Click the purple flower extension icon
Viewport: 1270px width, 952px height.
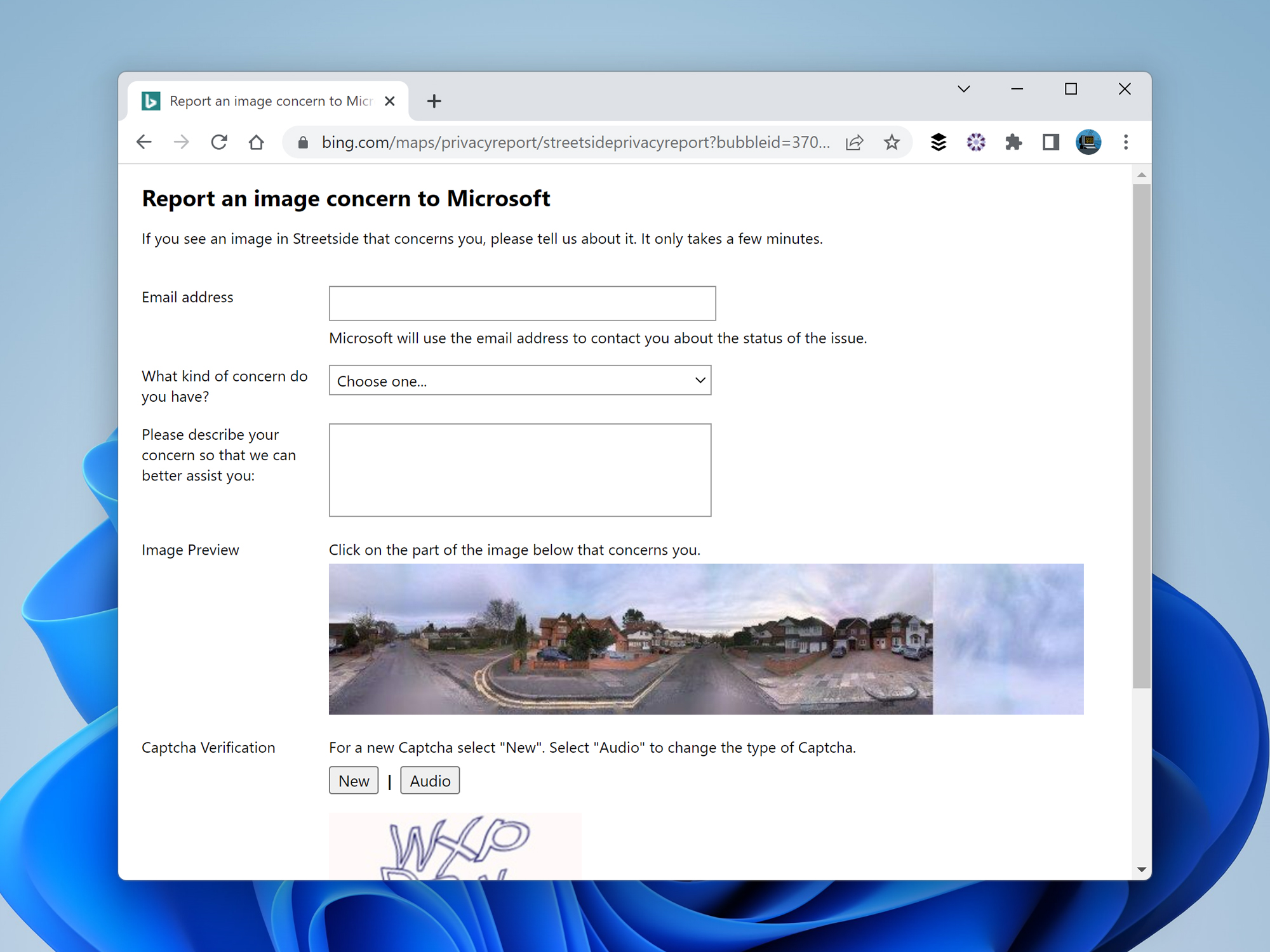point(976,142)
